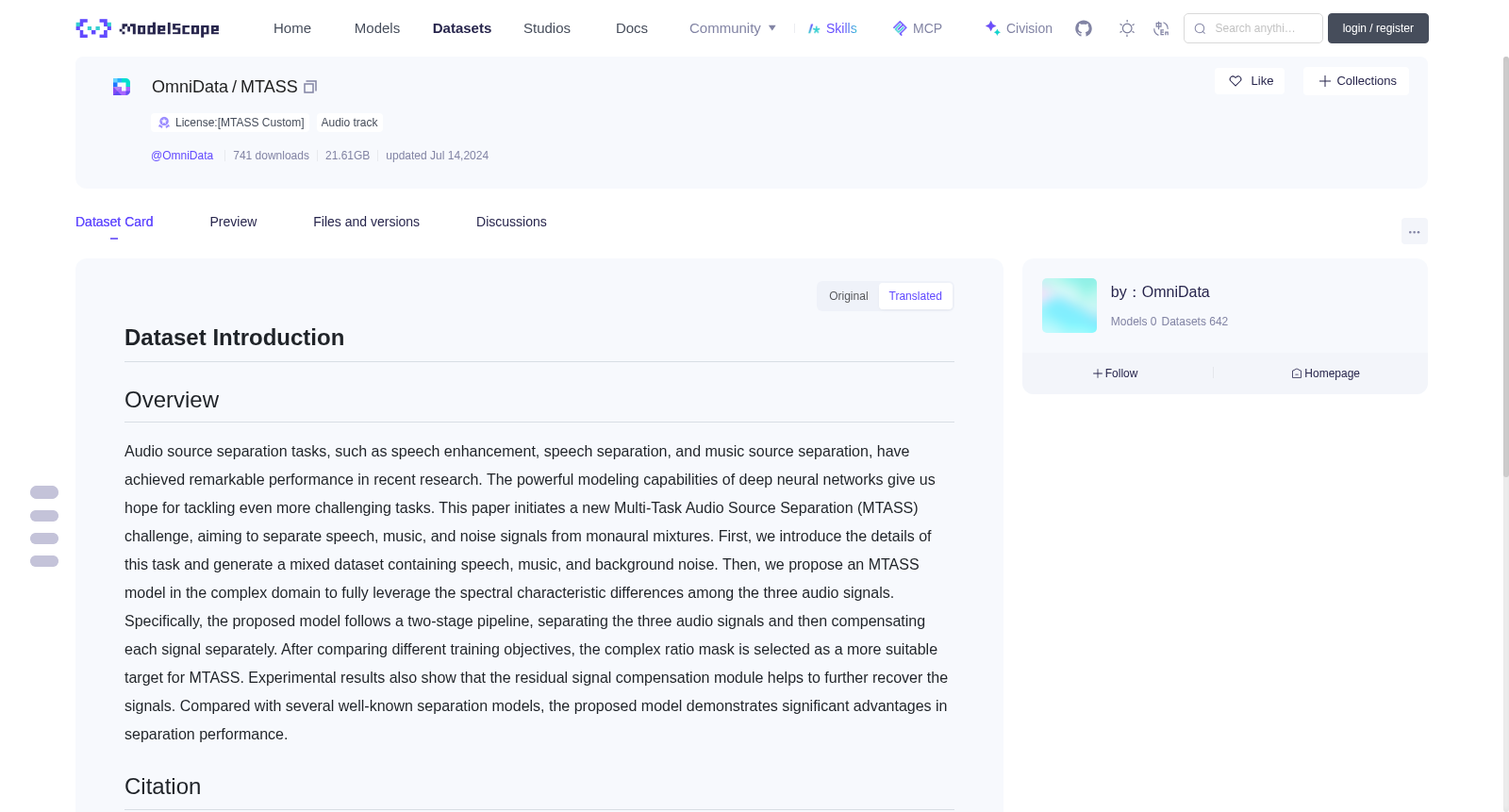Jump using the fourth outline anchor bar
The image size is (1509, 812).
(44, 561)
